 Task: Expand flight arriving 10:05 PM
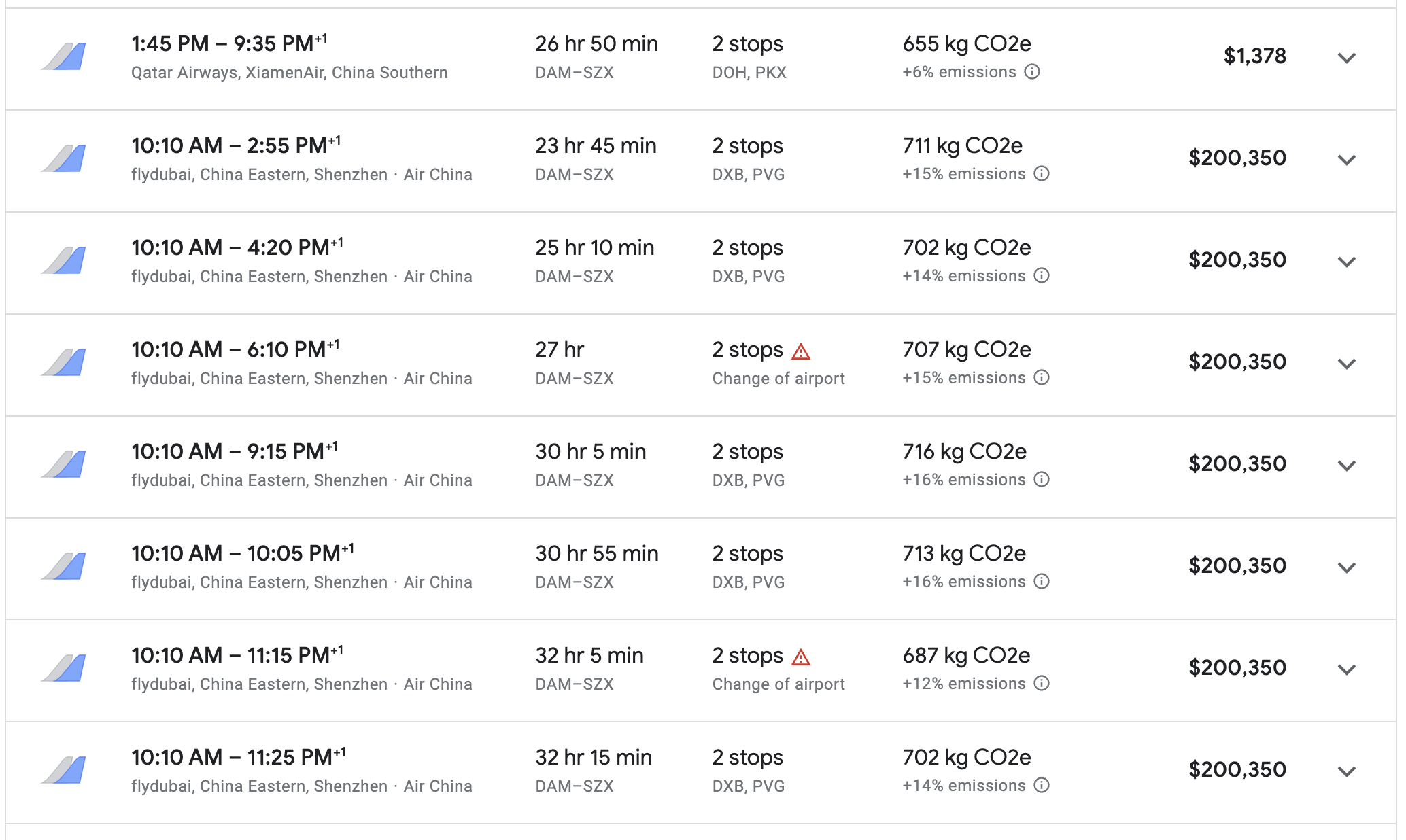click(1346, 567)
